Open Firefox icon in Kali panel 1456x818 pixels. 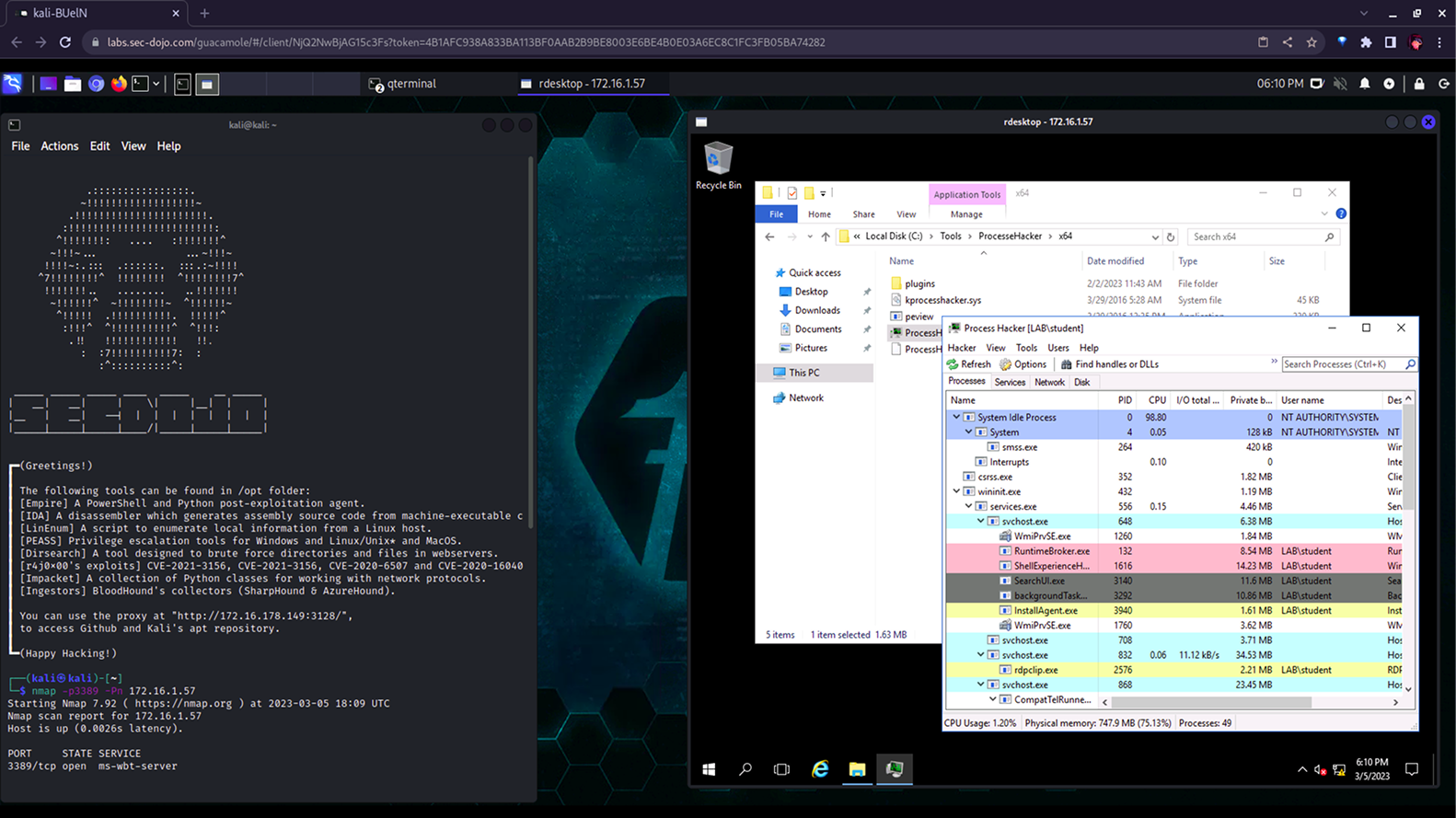[x=120, y=84]
